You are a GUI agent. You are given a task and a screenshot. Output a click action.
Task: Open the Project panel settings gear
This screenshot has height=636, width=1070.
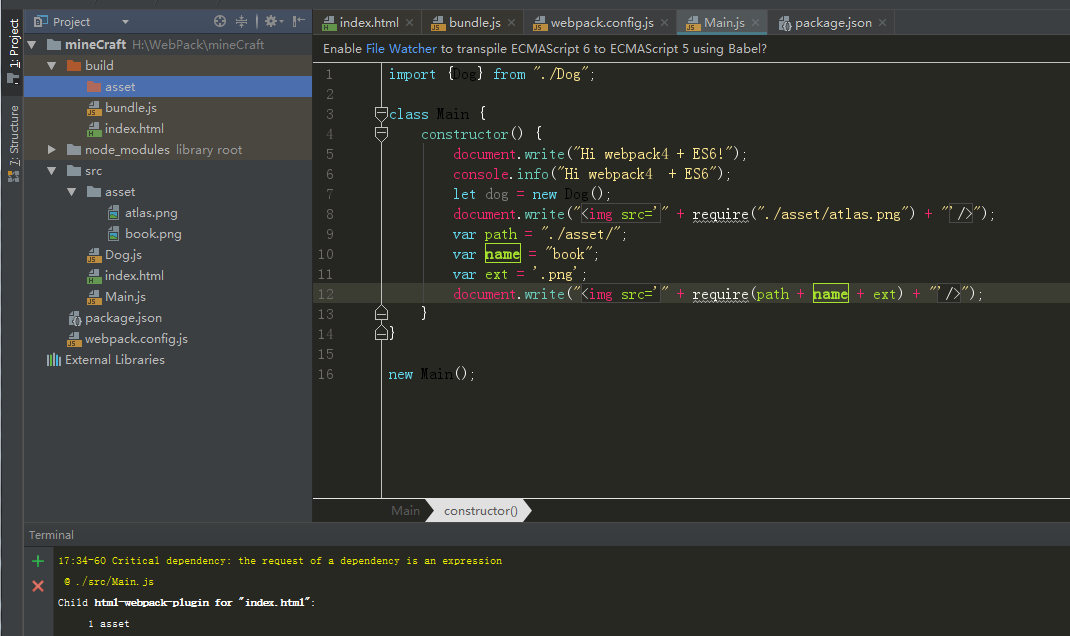tap(274, 22)
